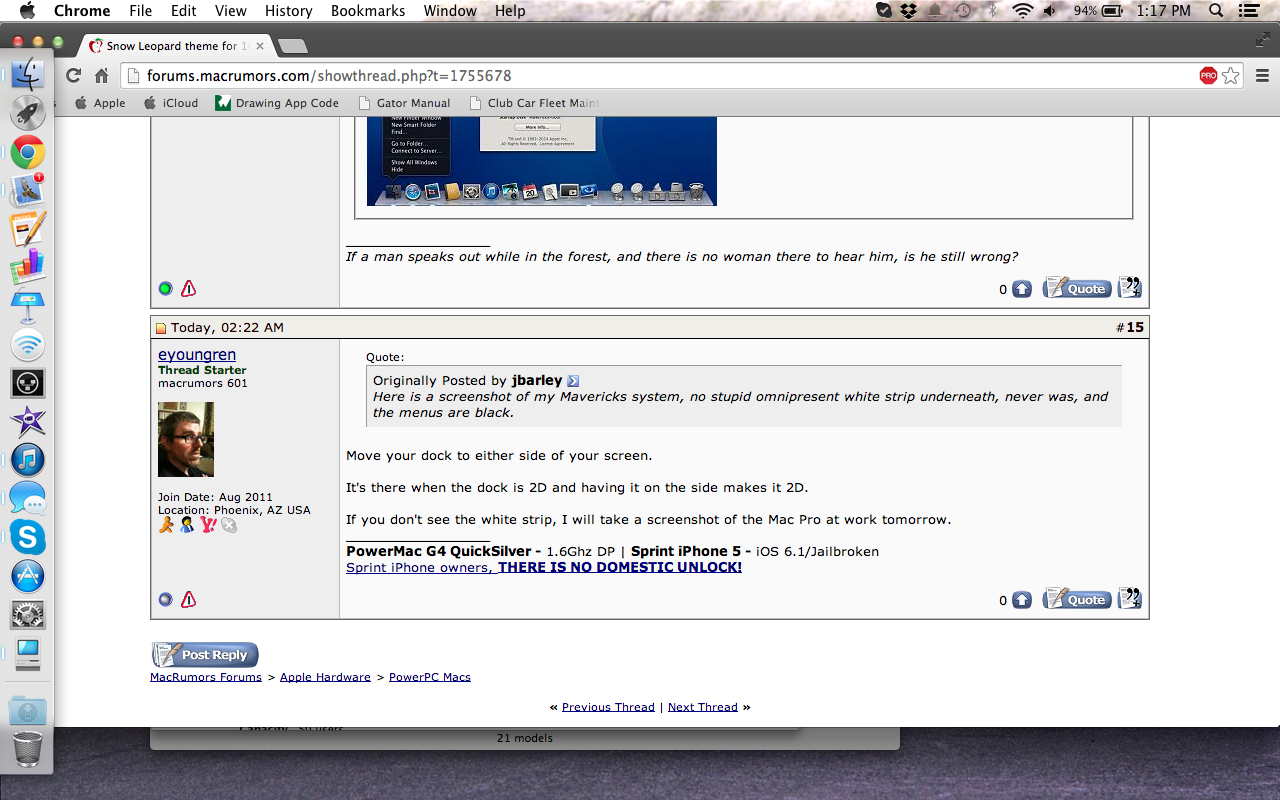1280x800 pixels.
Task: Click the red PRO extension icon
Action: 1208,76
